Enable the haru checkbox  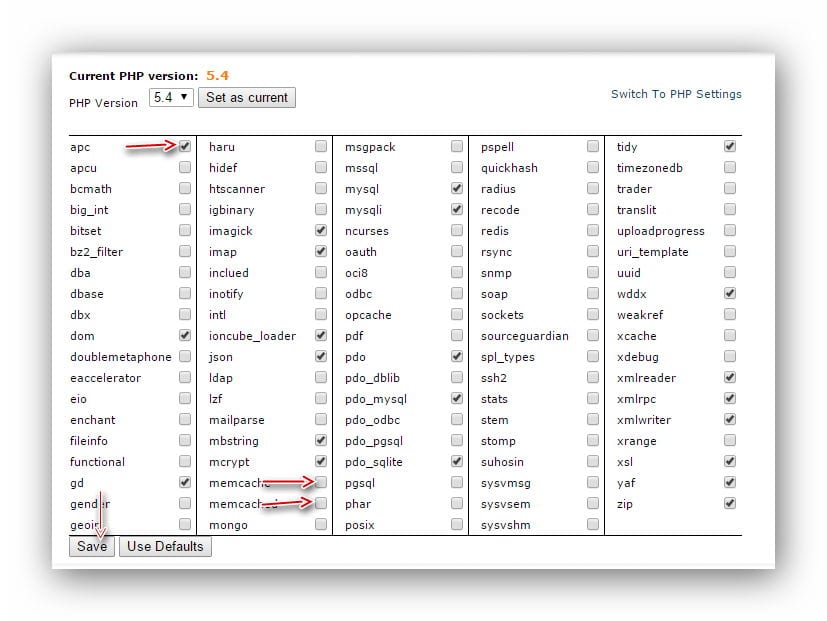(321, 146)
